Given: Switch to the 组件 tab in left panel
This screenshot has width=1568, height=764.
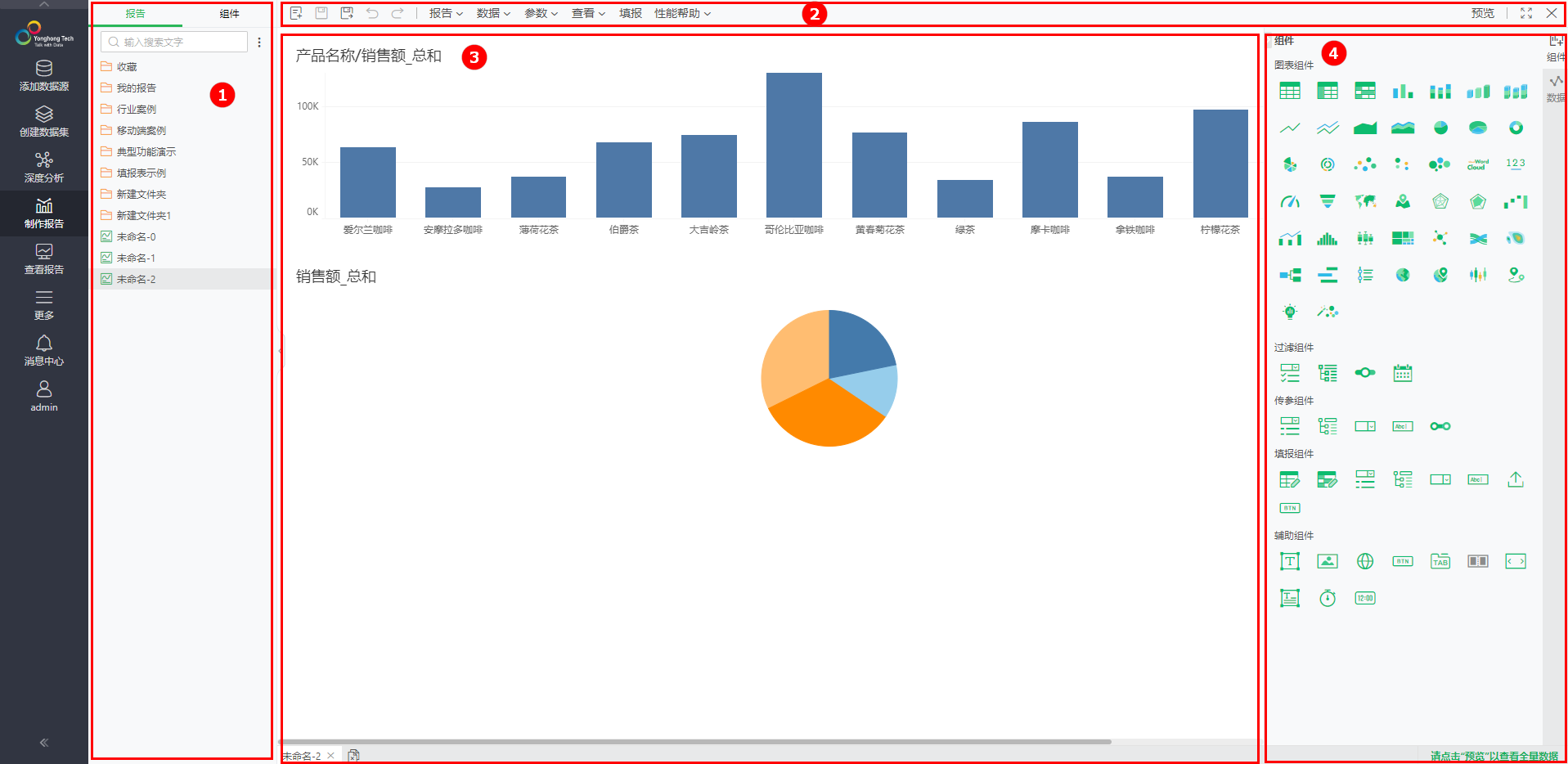Looking at the screenshot, I should click(x=229, y=14).
